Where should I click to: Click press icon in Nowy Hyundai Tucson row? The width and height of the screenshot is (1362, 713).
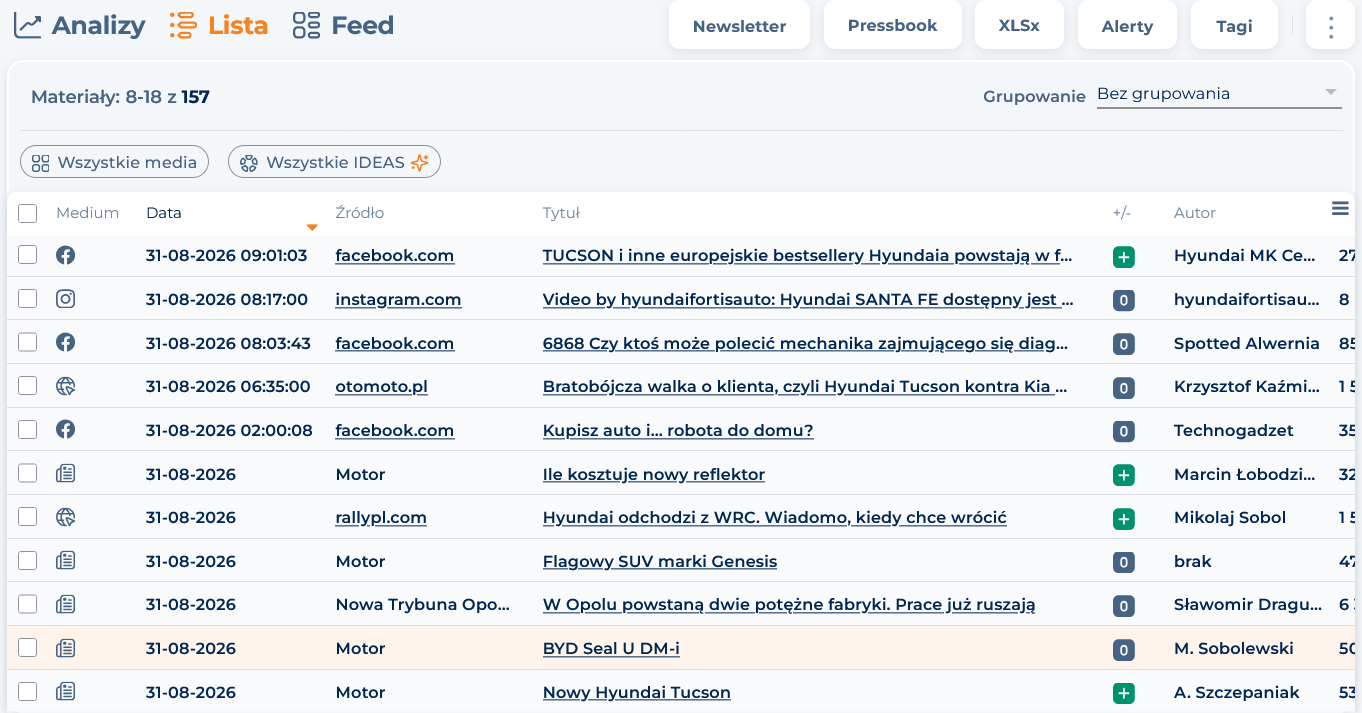click(x=65, y=691)
